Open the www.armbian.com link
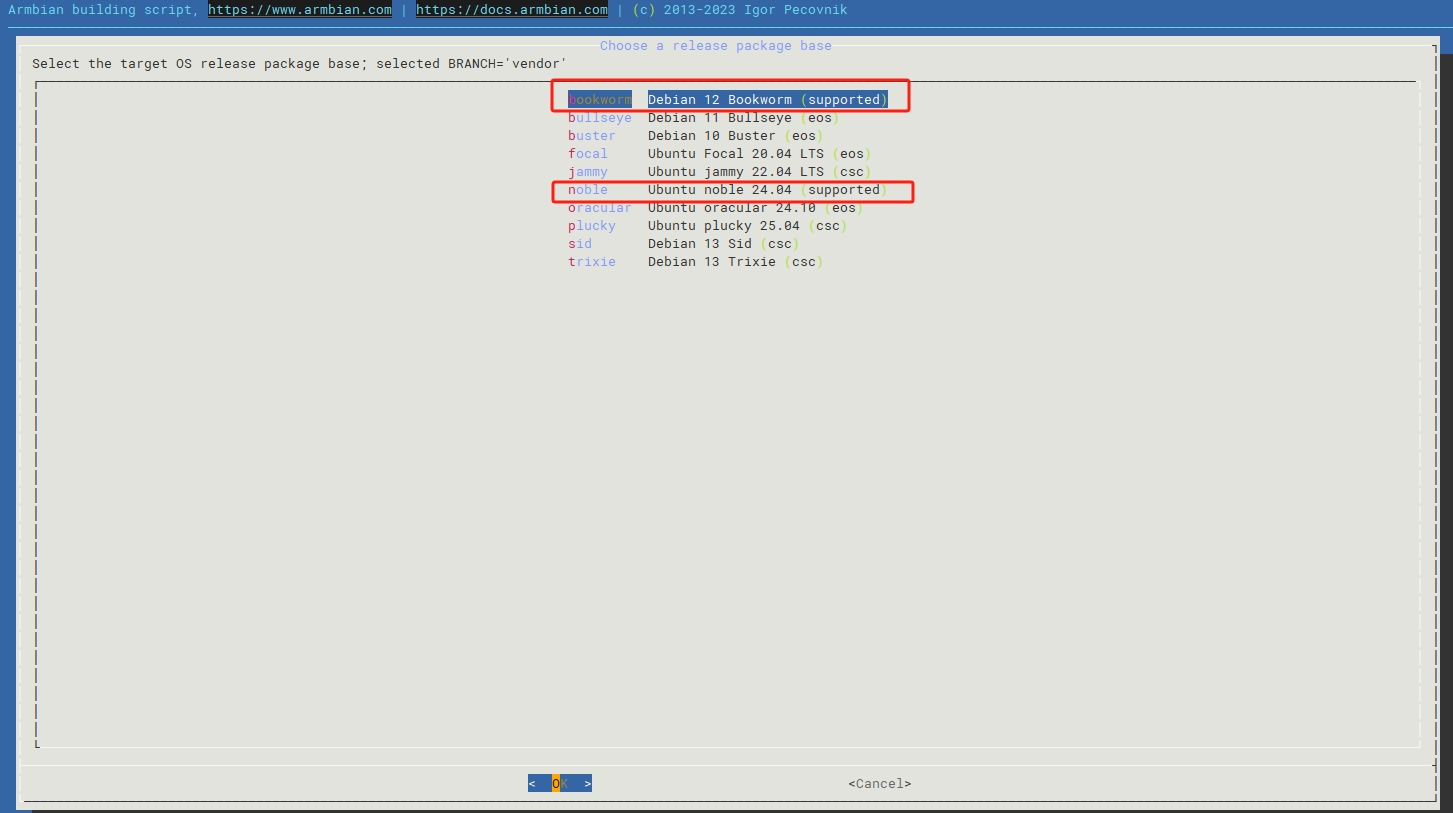This screenshot has height=813, width=1453. click(x=300, y=10)
